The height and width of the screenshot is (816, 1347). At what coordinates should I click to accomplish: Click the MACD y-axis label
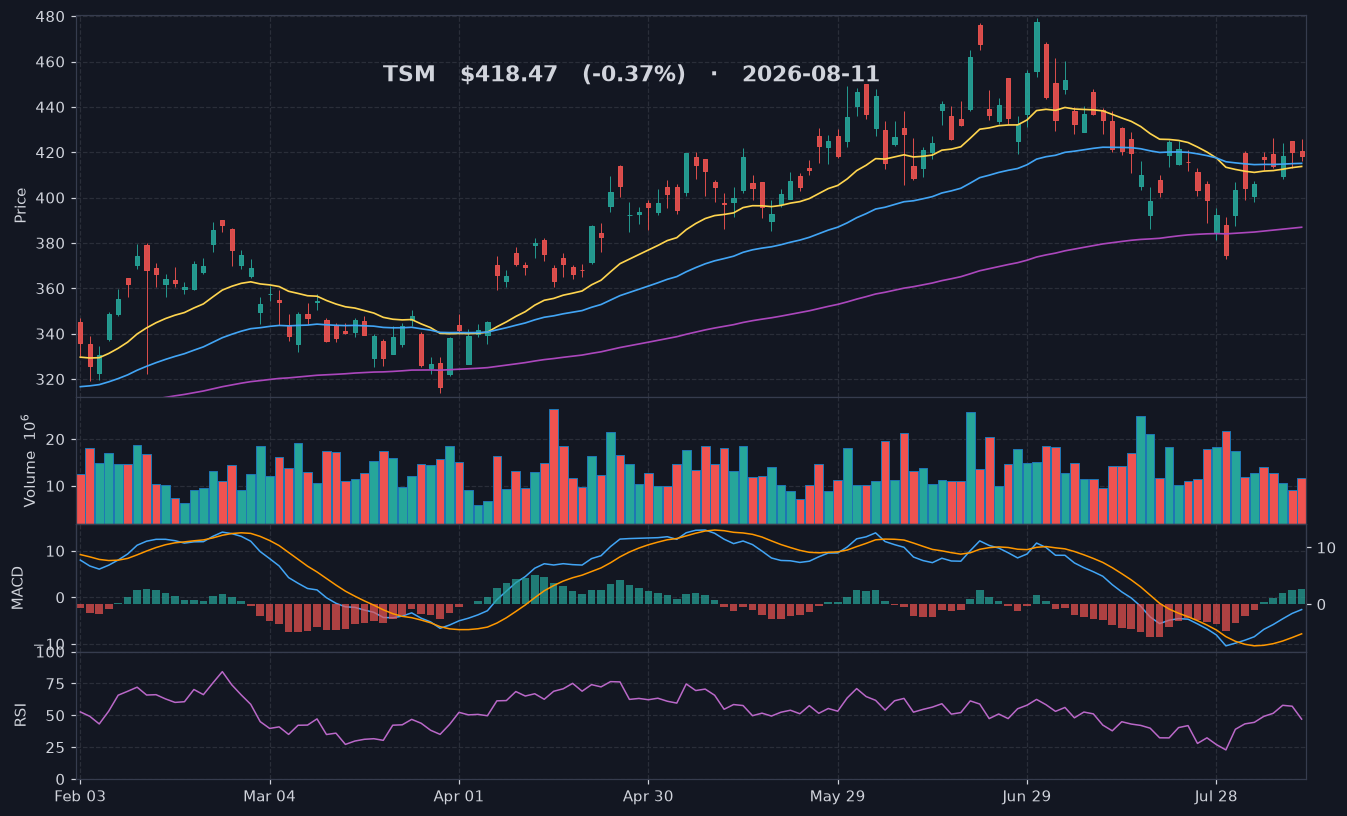tap(17, 588)
